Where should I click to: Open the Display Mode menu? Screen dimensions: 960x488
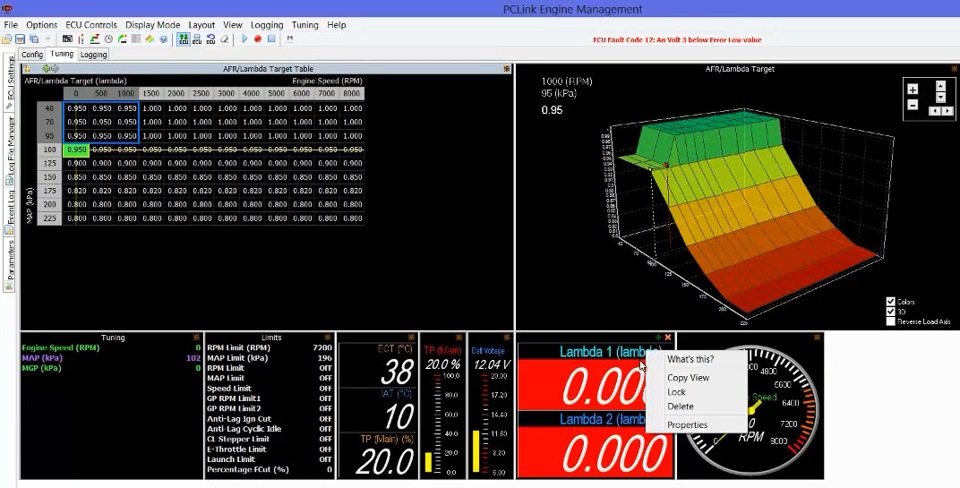[x=153, y=25]
